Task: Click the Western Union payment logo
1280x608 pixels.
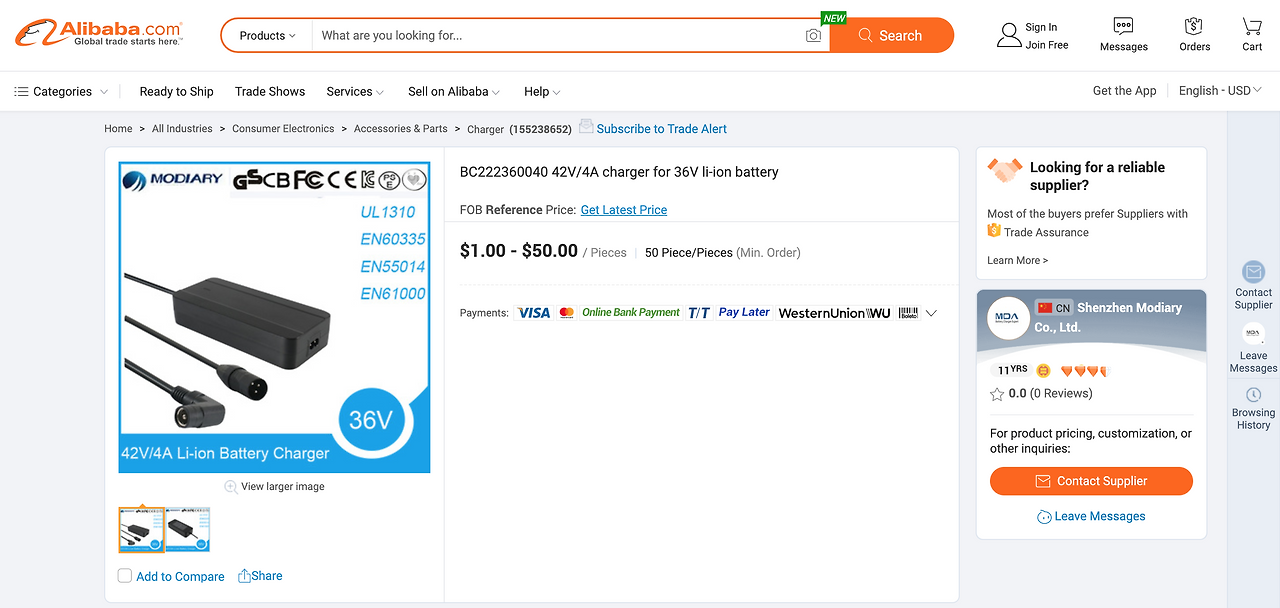Action: click(x=834, y=313)
